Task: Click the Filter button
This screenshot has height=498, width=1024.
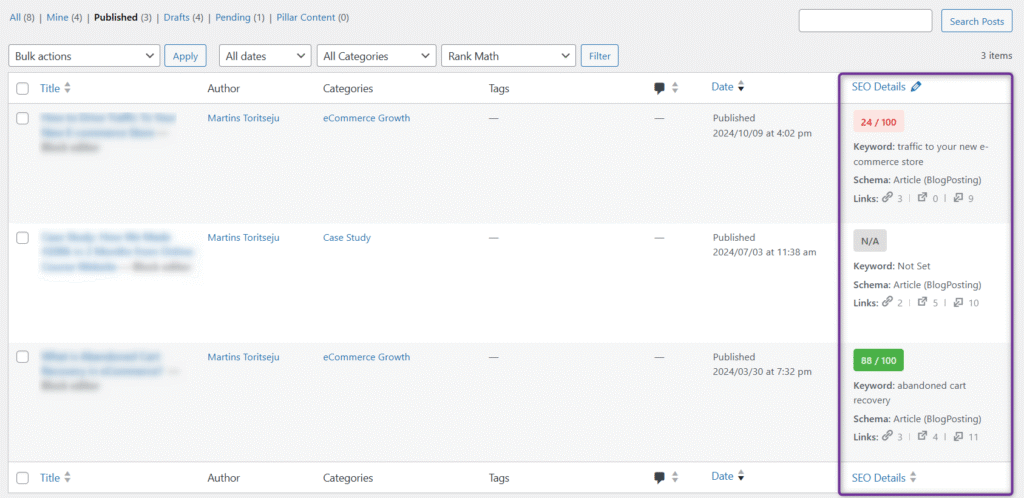Action: pos(600,56)
